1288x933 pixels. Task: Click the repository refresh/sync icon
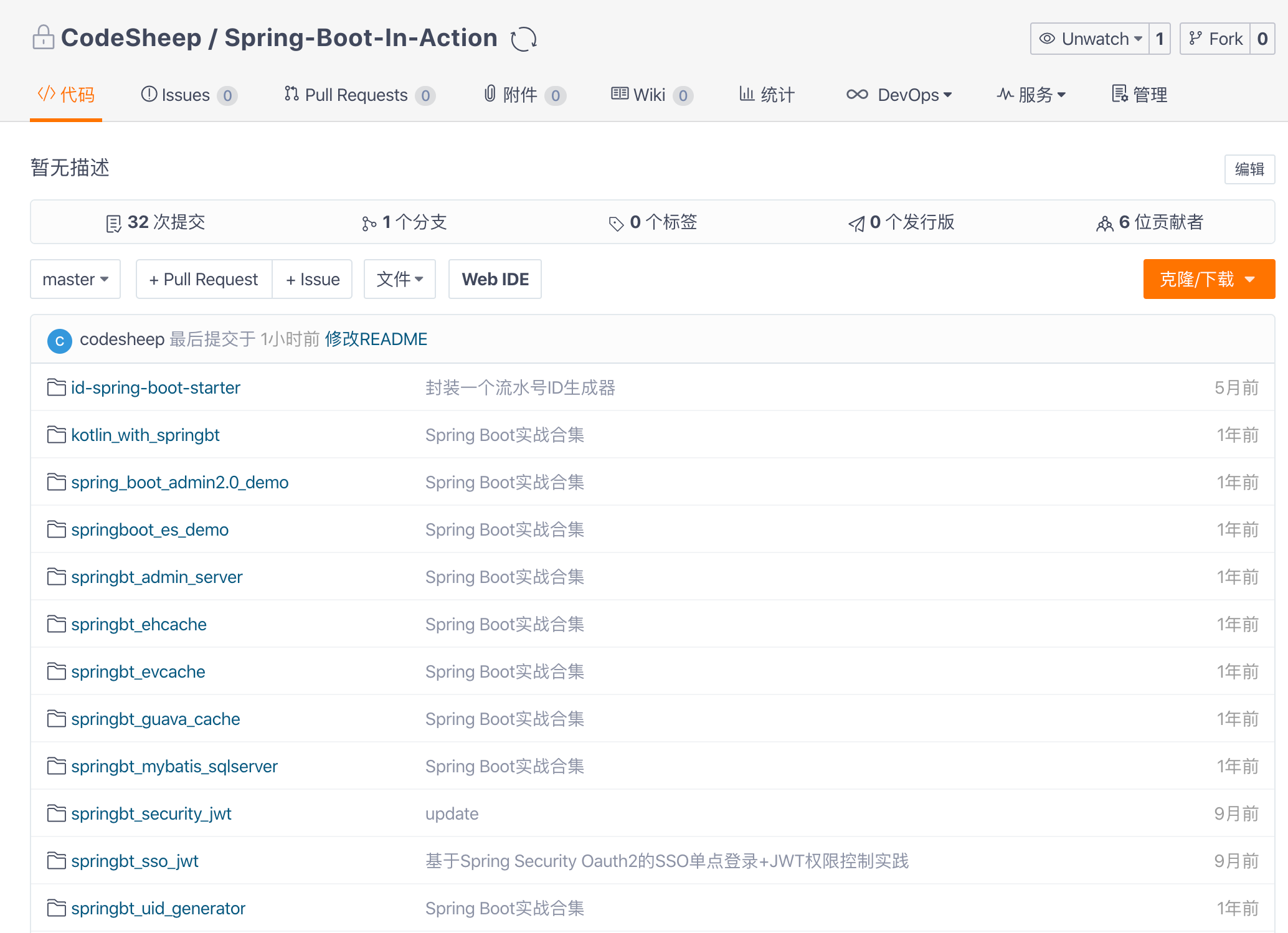coord(523,39)
